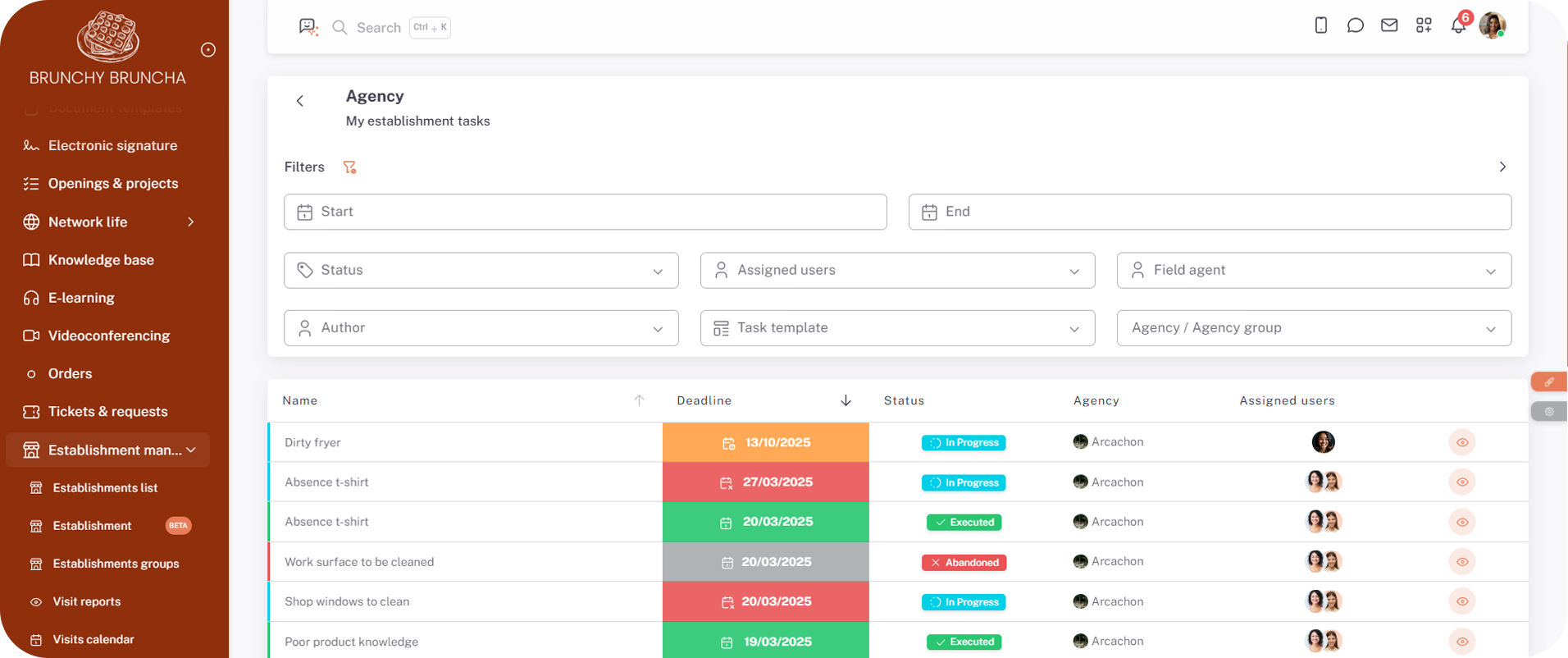Click the Start date input field
1568x658 pixels.
tap(585, 212)
